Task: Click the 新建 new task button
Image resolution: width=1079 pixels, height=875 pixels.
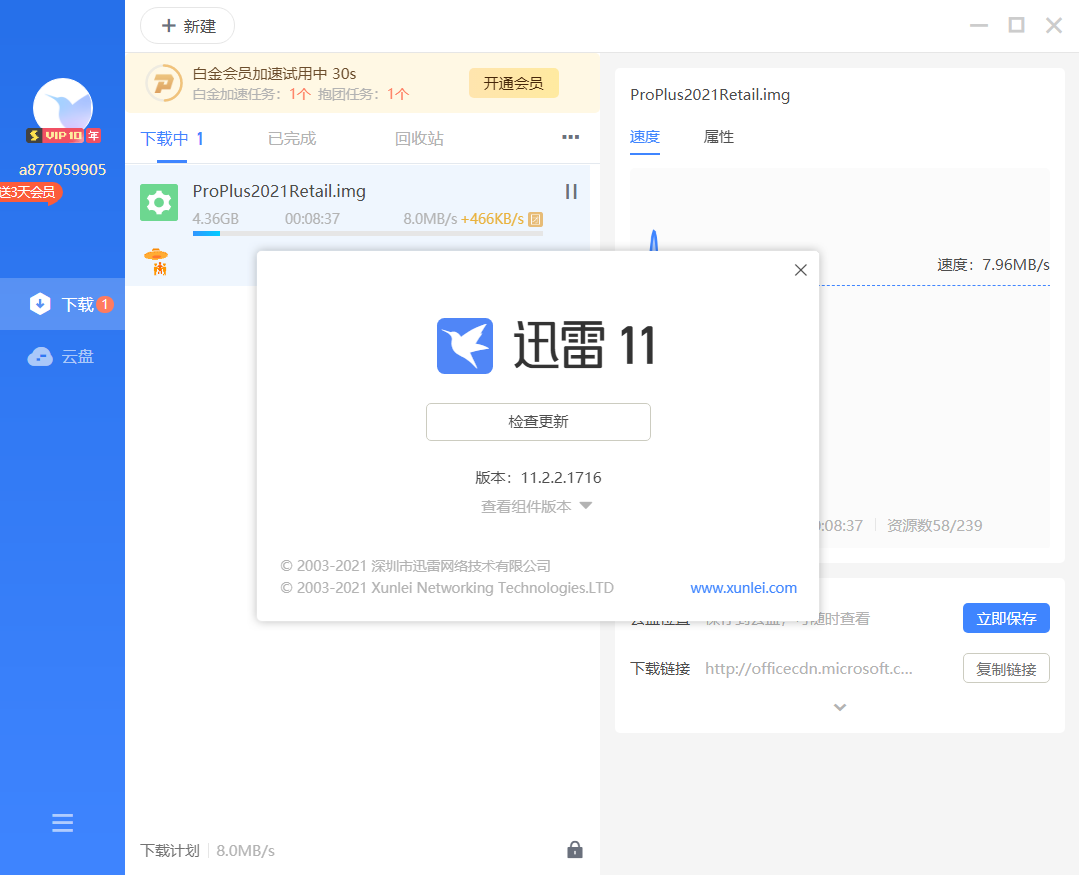Action: 187,26
